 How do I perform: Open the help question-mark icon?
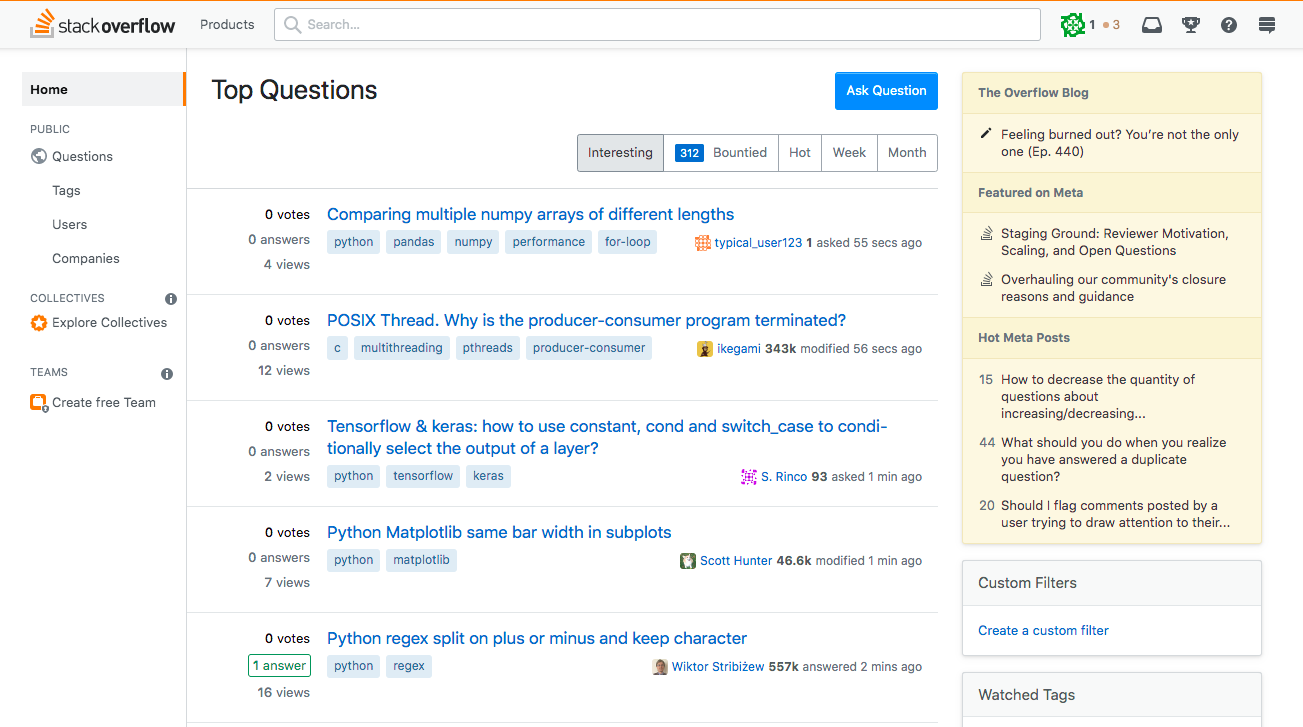pyautogui.click(x=1229, y=25)
